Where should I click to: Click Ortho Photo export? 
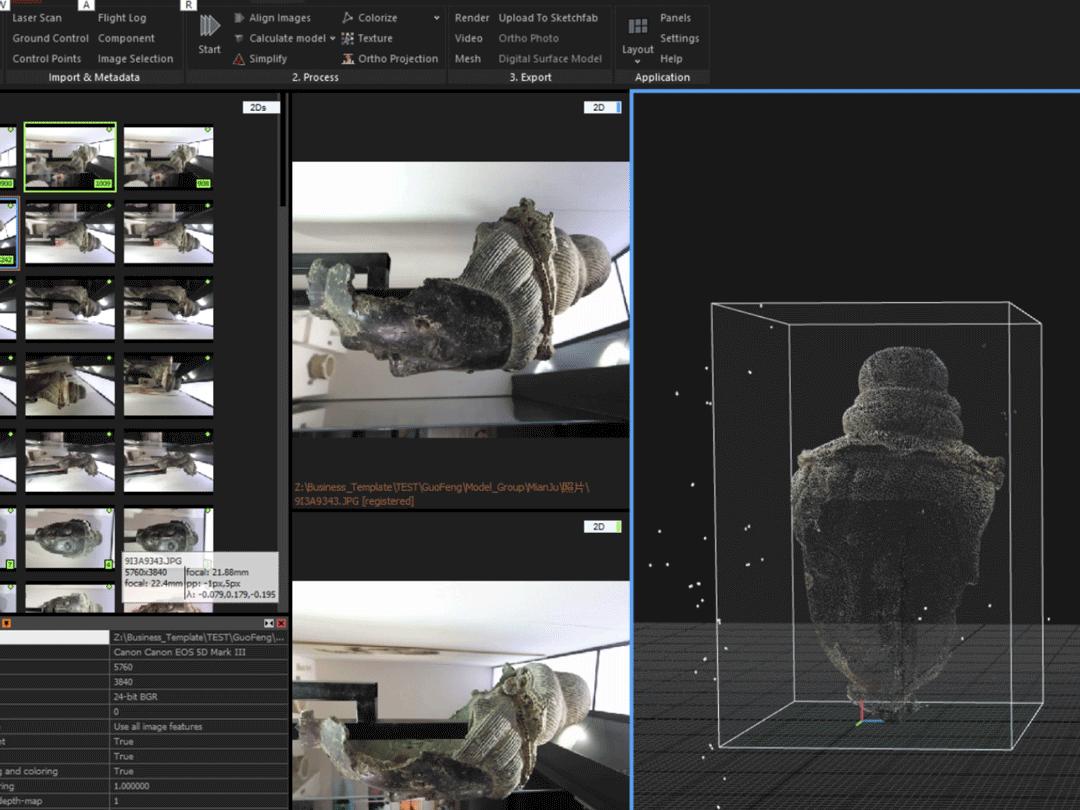pyautogui.click(x=529, y=39)
